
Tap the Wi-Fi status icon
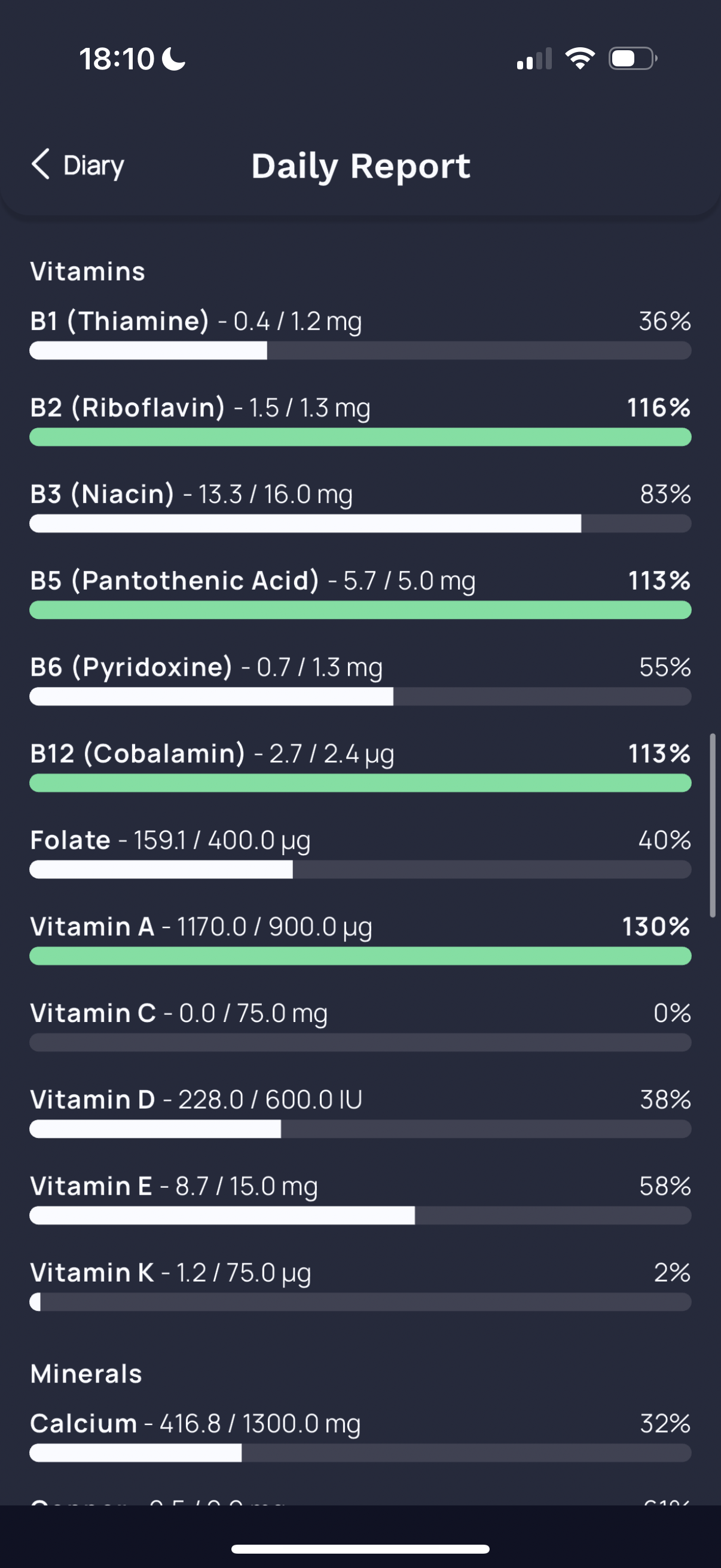pyautogui.click(x=580, y=59)
